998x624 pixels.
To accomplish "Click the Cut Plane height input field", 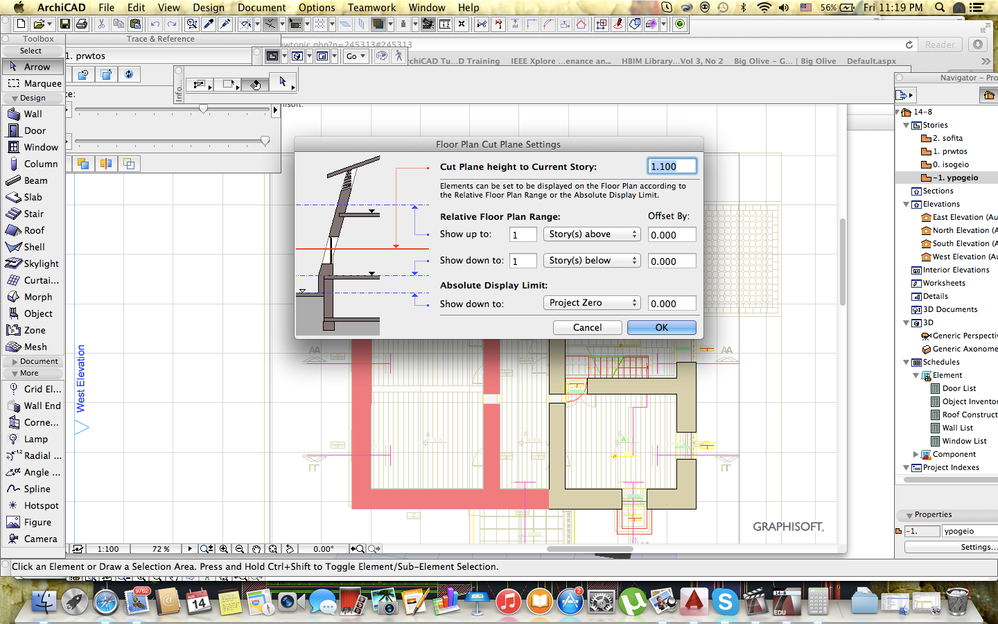I will pyautogui.click(x=670, y=167).
